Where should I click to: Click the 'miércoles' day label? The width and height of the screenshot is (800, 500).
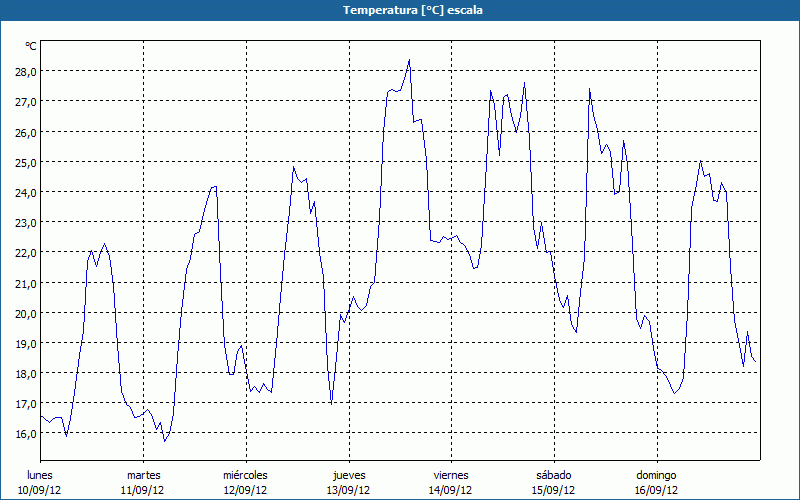245,474
